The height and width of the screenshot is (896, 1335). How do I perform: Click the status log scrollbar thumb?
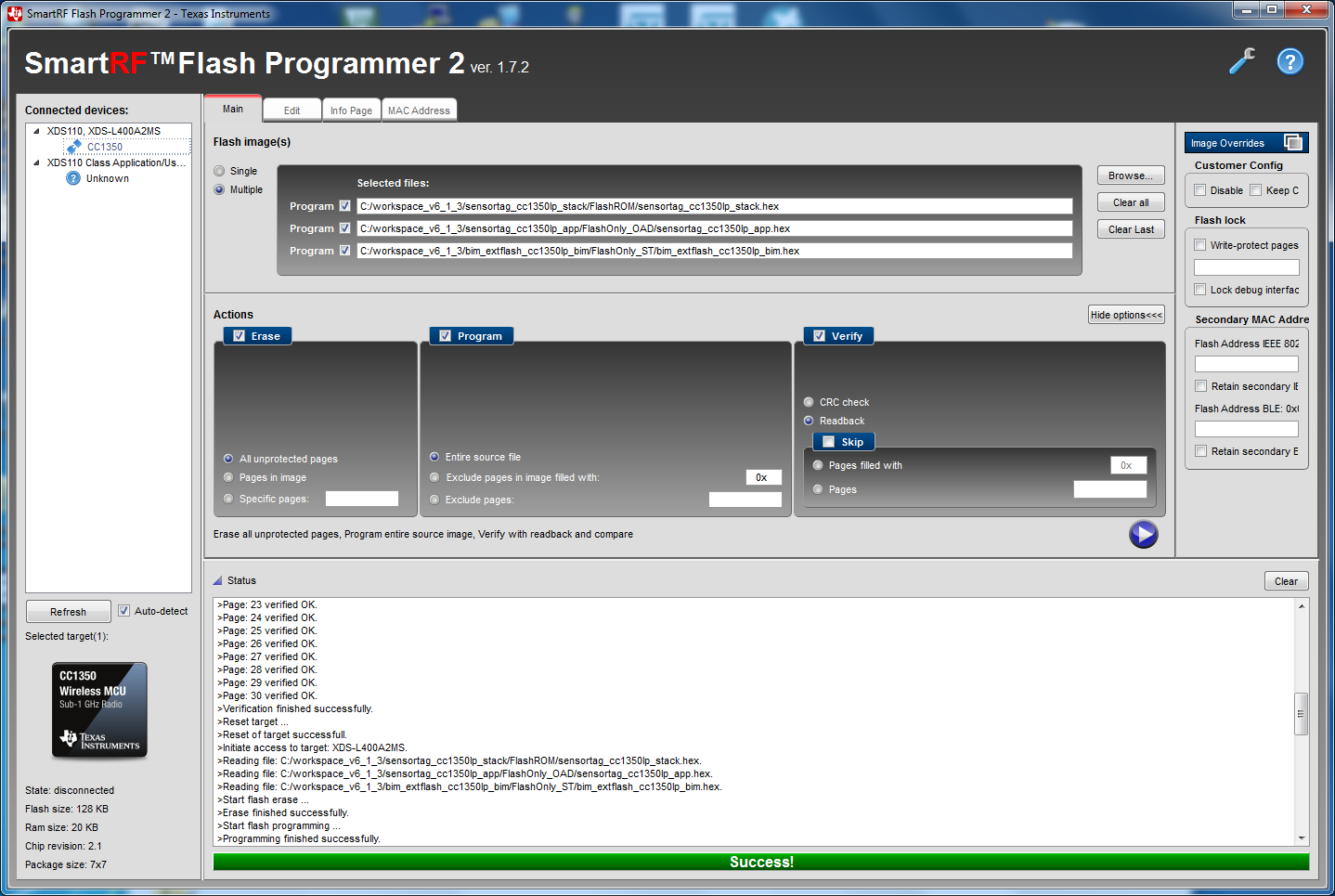(x=1302, y=714)
